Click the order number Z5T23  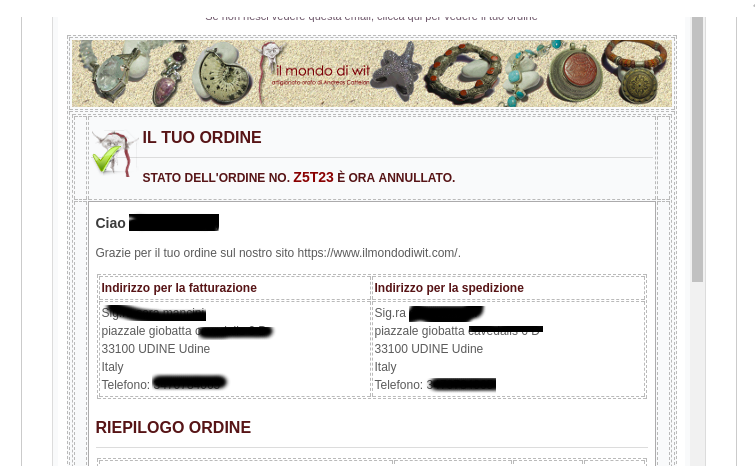pos(313,178)
